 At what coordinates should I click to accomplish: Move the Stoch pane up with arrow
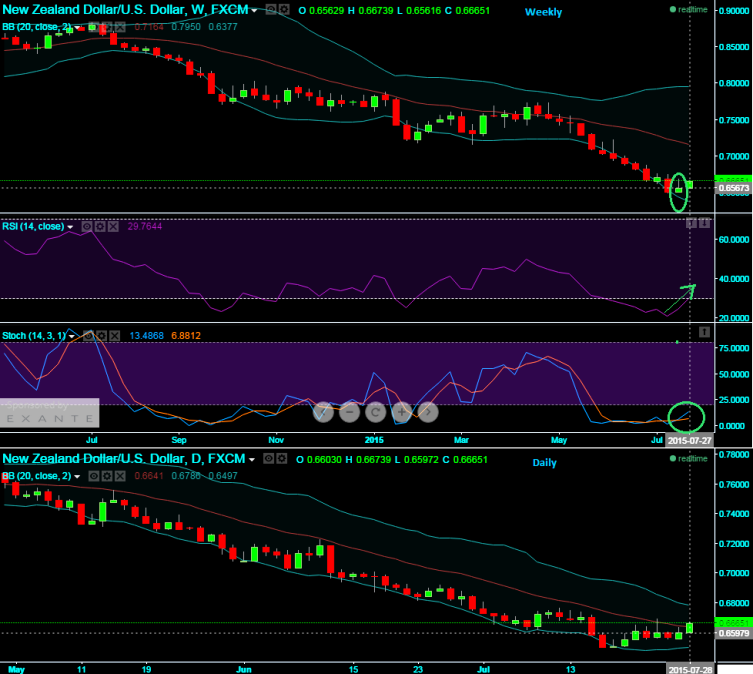click(x=705, y=331)
